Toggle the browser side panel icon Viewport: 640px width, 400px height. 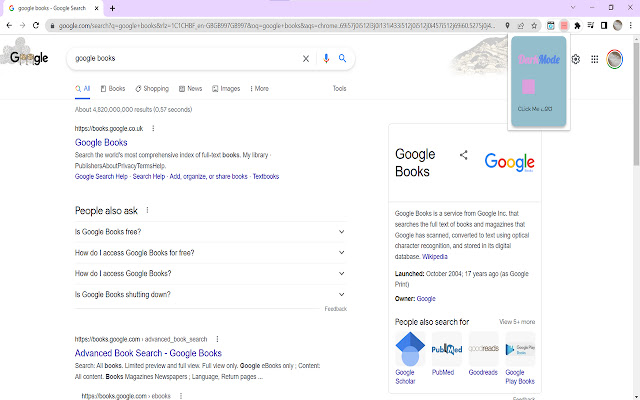click(604, 26)
